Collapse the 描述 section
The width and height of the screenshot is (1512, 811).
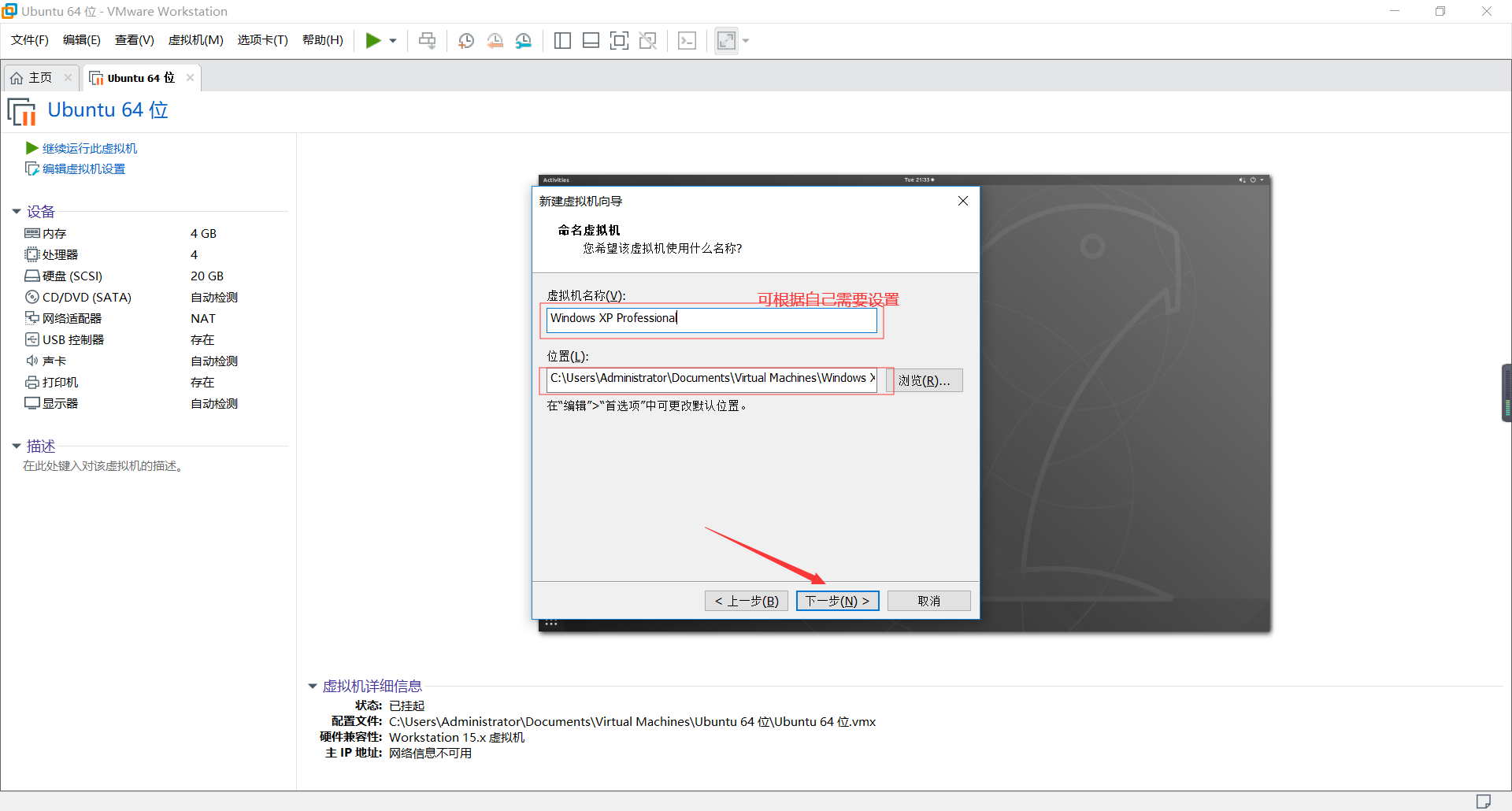(x=17, y=446)
